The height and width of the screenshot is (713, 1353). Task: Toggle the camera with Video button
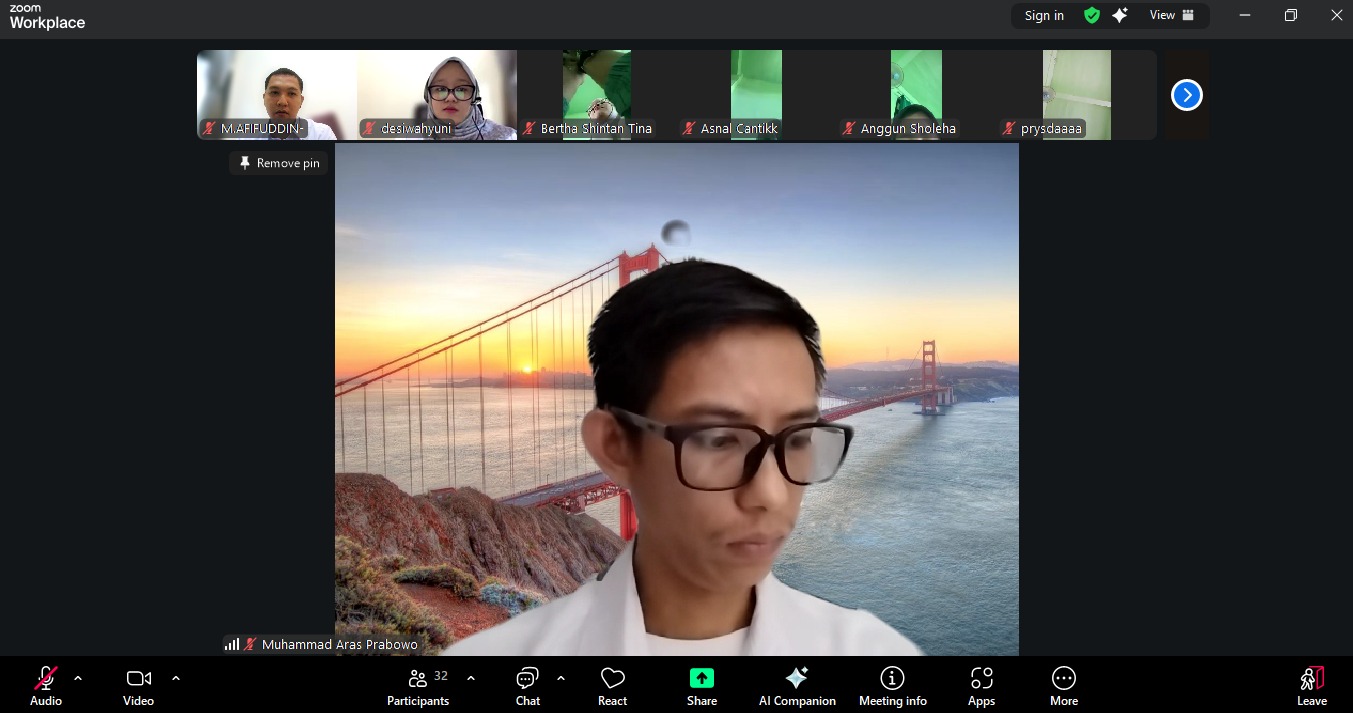[138, 686]
